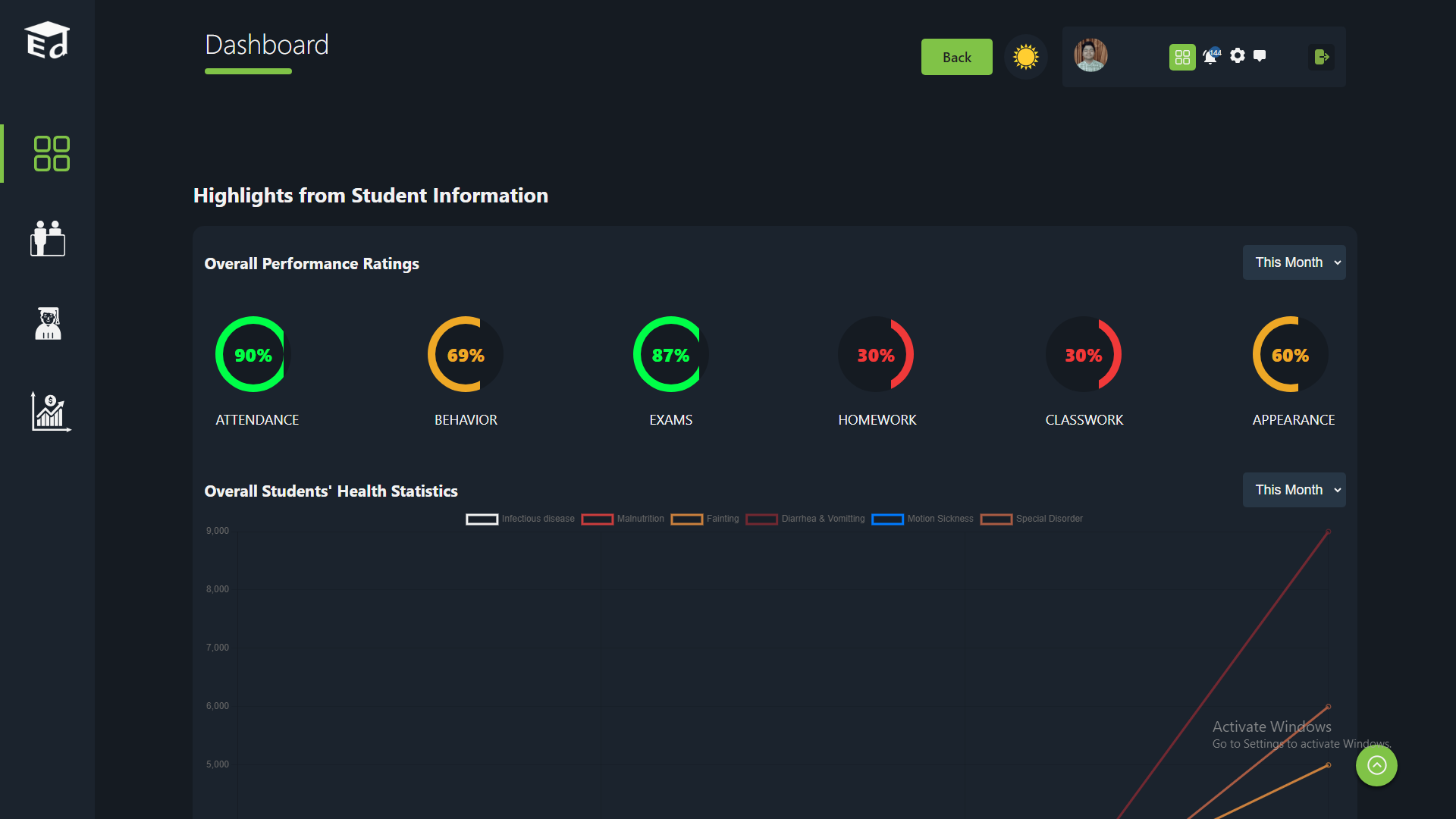Image resolution: width=1456 pixels, height=819 pixels.
Task: Open the graduate student icon in sidebar
Action: pyautogui.click(x=48, y=324)
